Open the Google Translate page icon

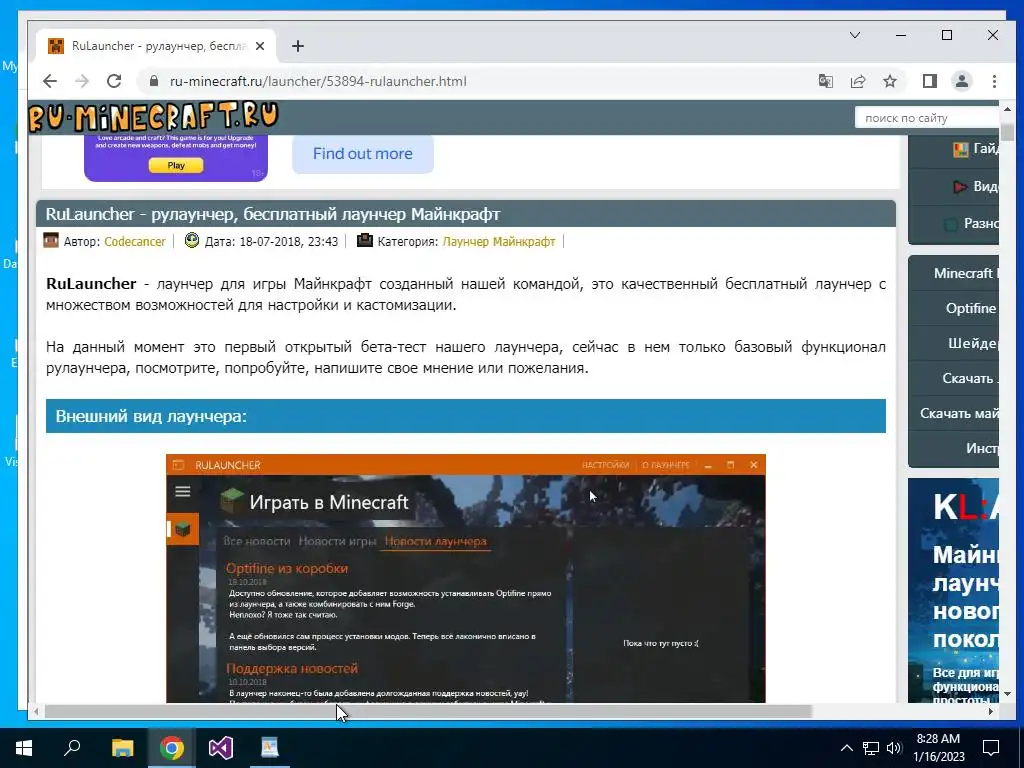click(x=825, y=81)
